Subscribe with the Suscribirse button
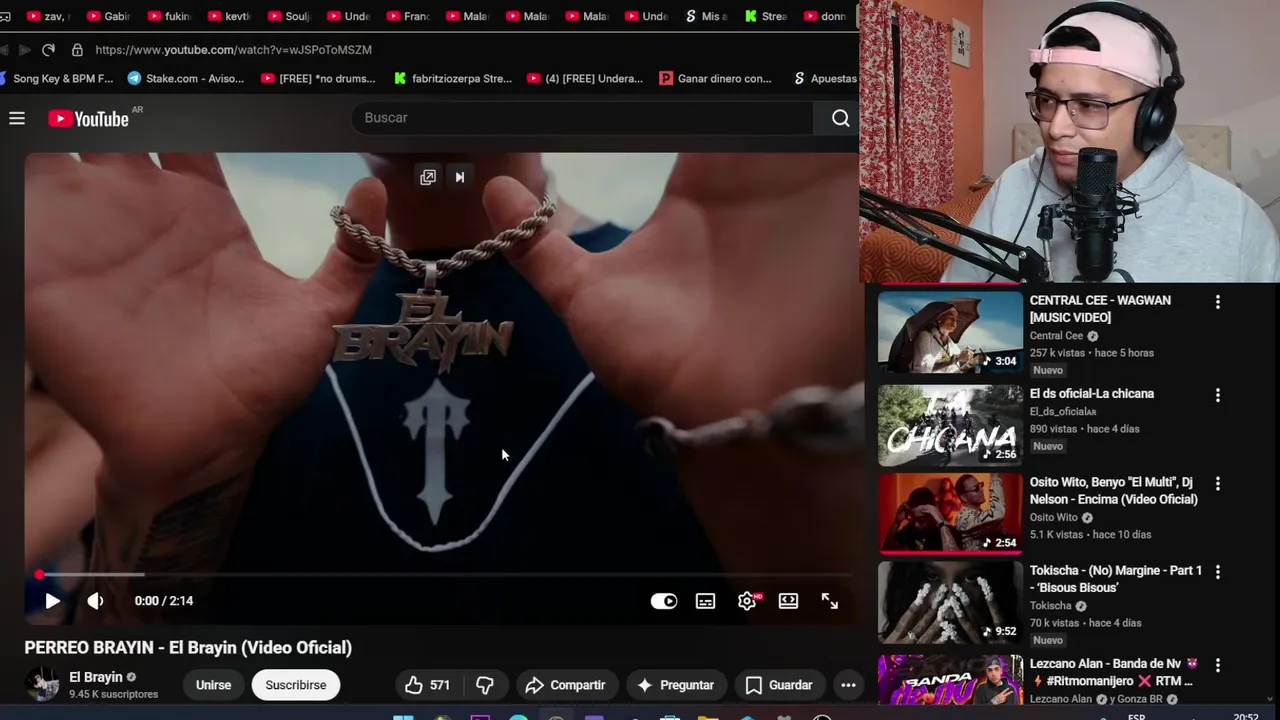The width and height of the screenshot is (1280, 720). [296, 685]
